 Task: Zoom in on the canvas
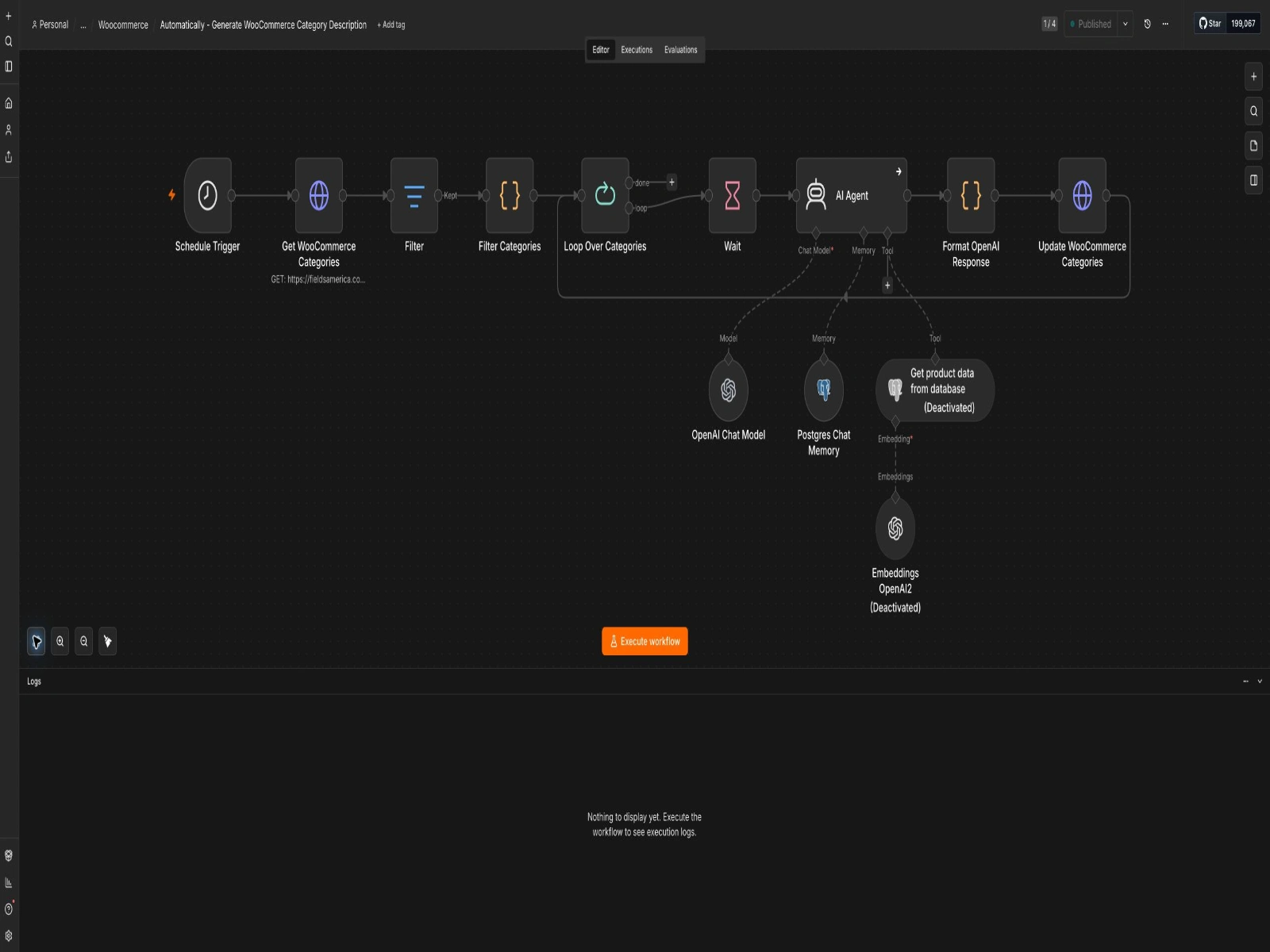[60, 642]
